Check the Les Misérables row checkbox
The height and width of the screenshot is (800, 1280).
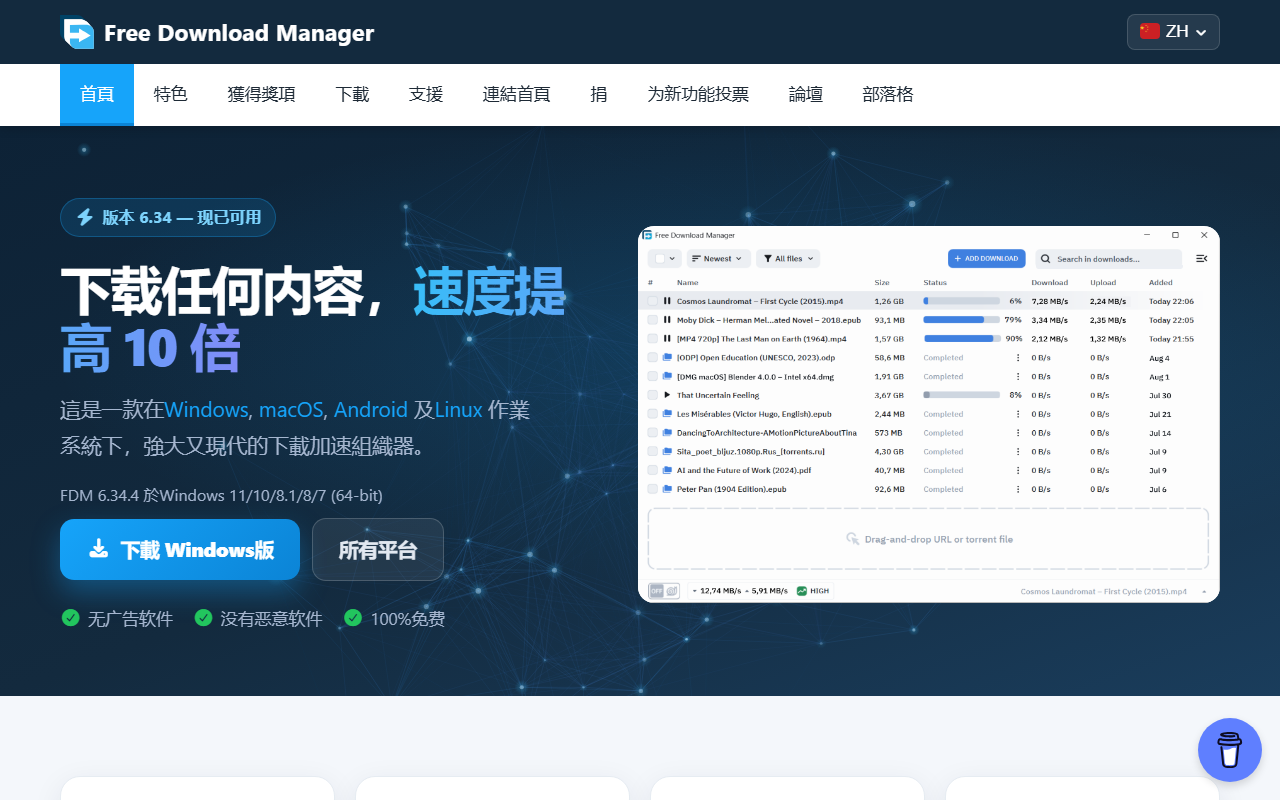(652, 414)
